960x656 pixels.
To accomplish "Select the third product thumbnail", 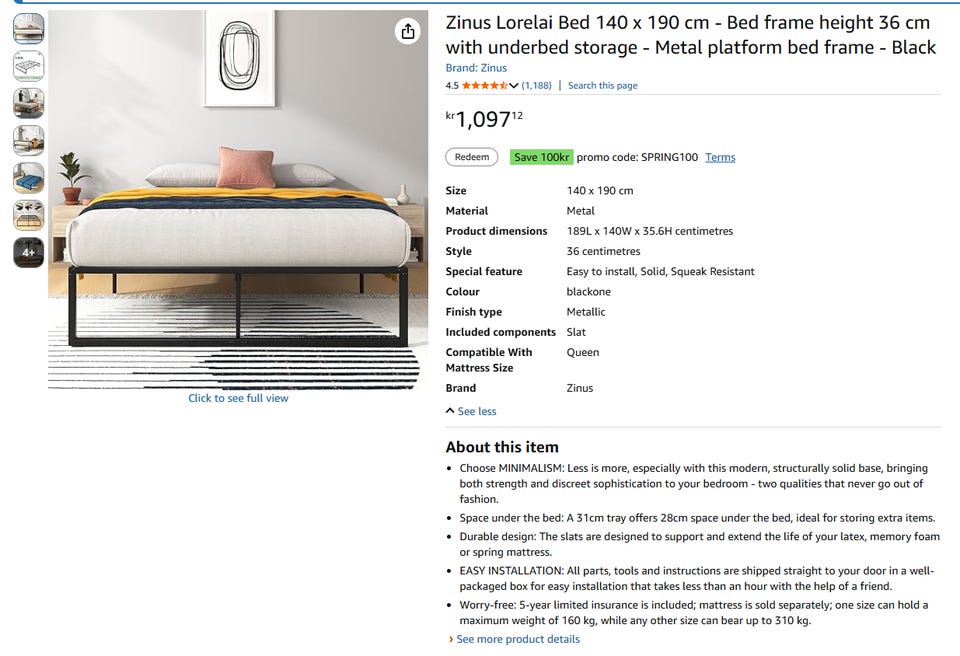I will click(x=28, y=103).
